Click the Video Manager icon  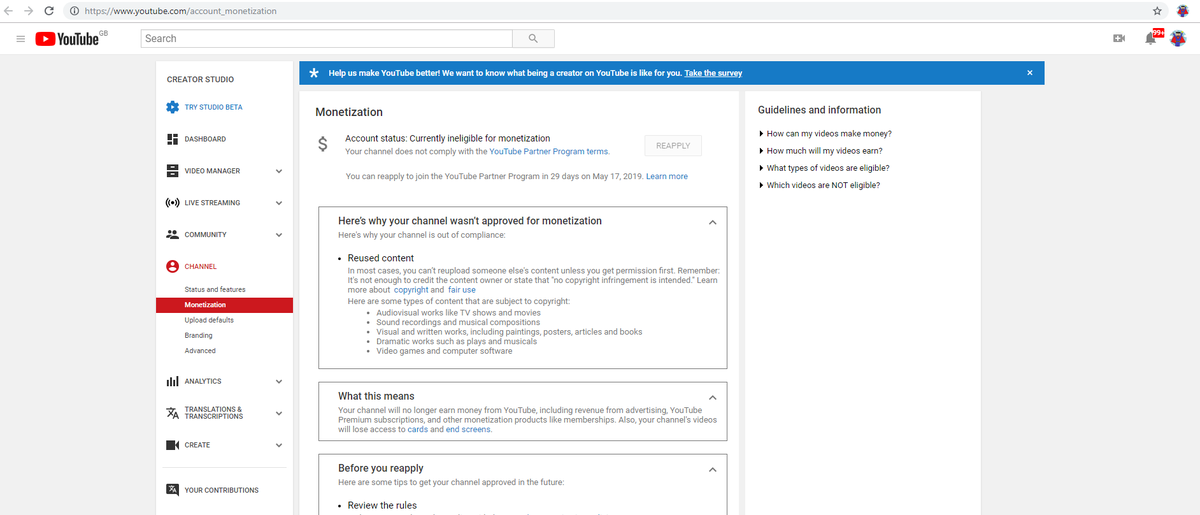click(x=172, y=171)
